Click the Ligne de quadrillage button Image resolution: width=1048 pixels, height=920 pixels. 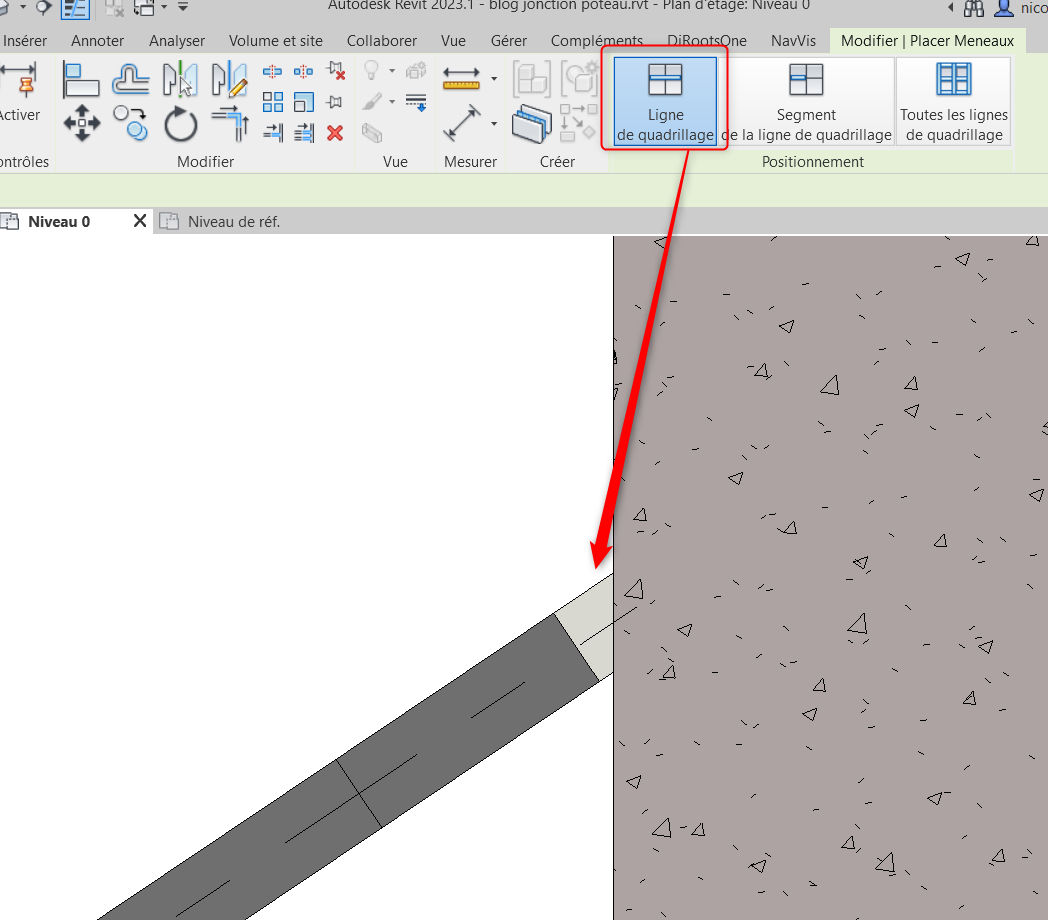click(665, 102)
